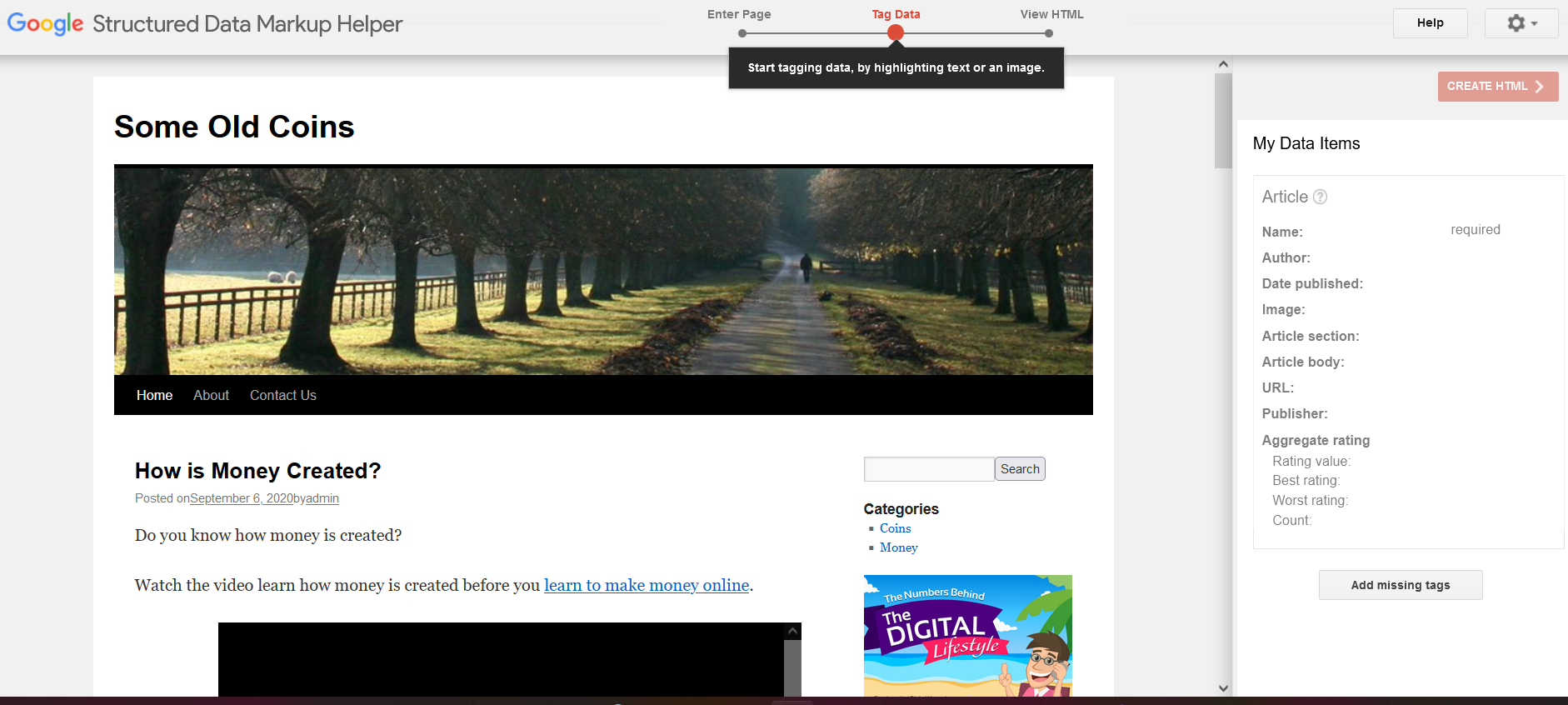Click the page's vertical scrollbar thumb
Image resolution: width=1568 pixels, height=705 pixels.
click(1222, 121)
